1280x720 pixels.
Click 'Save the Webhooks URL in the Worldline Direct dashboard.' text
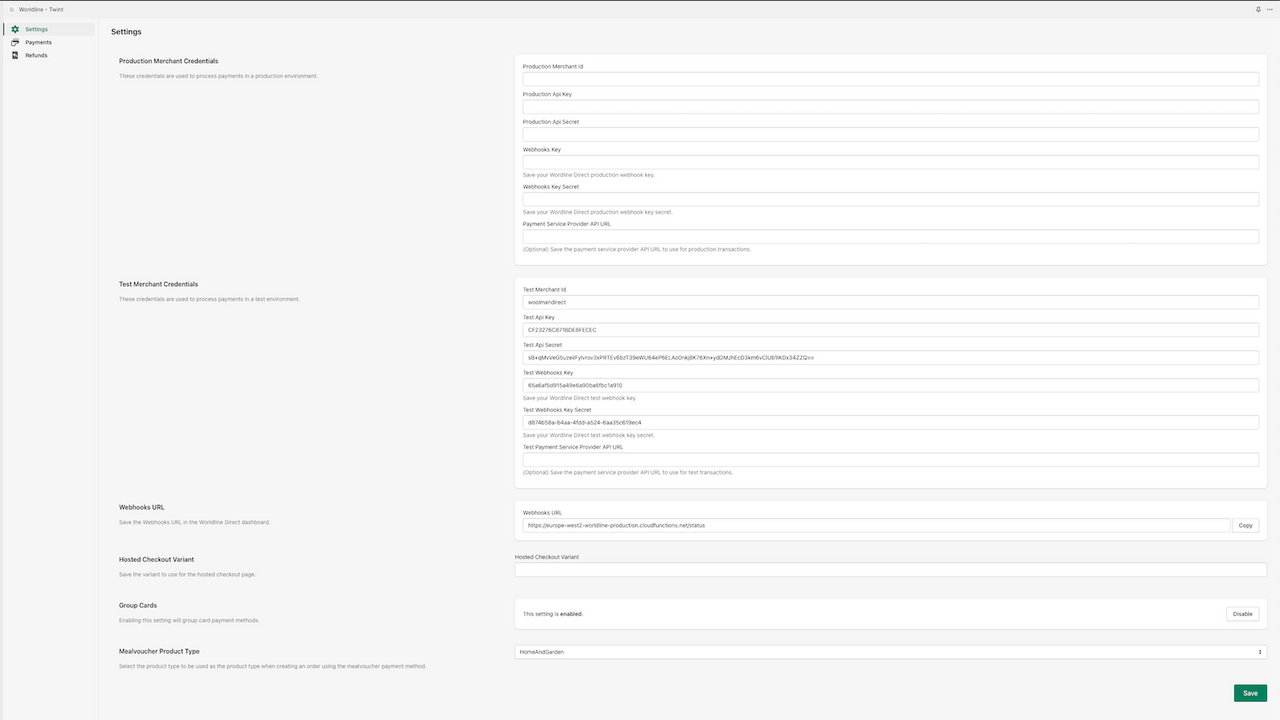click(194, 522)
